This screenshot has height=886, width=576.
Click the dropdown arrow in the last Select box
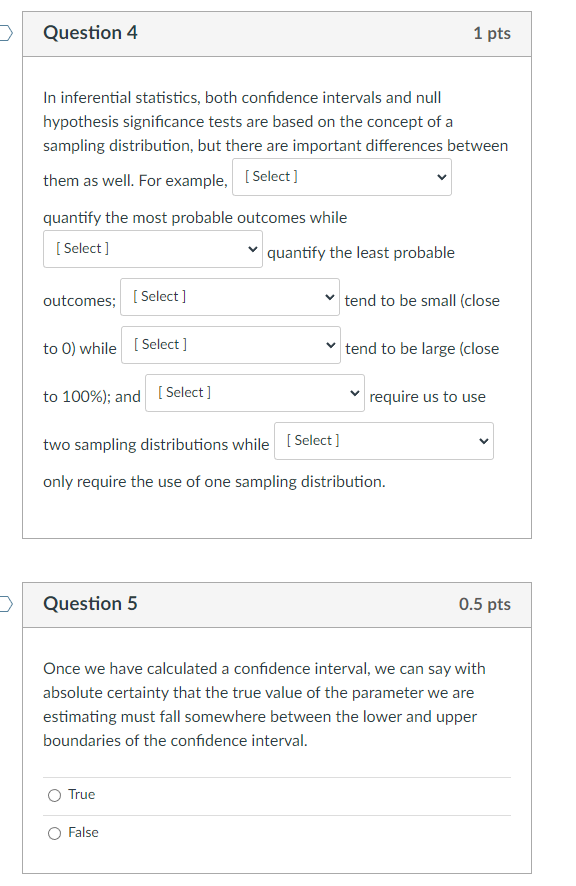click(481, 440)
